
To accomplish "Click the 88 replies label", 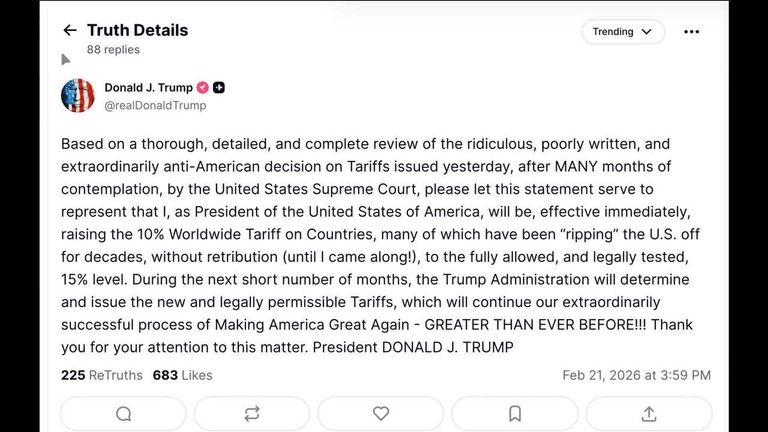I will pos(114,49).
